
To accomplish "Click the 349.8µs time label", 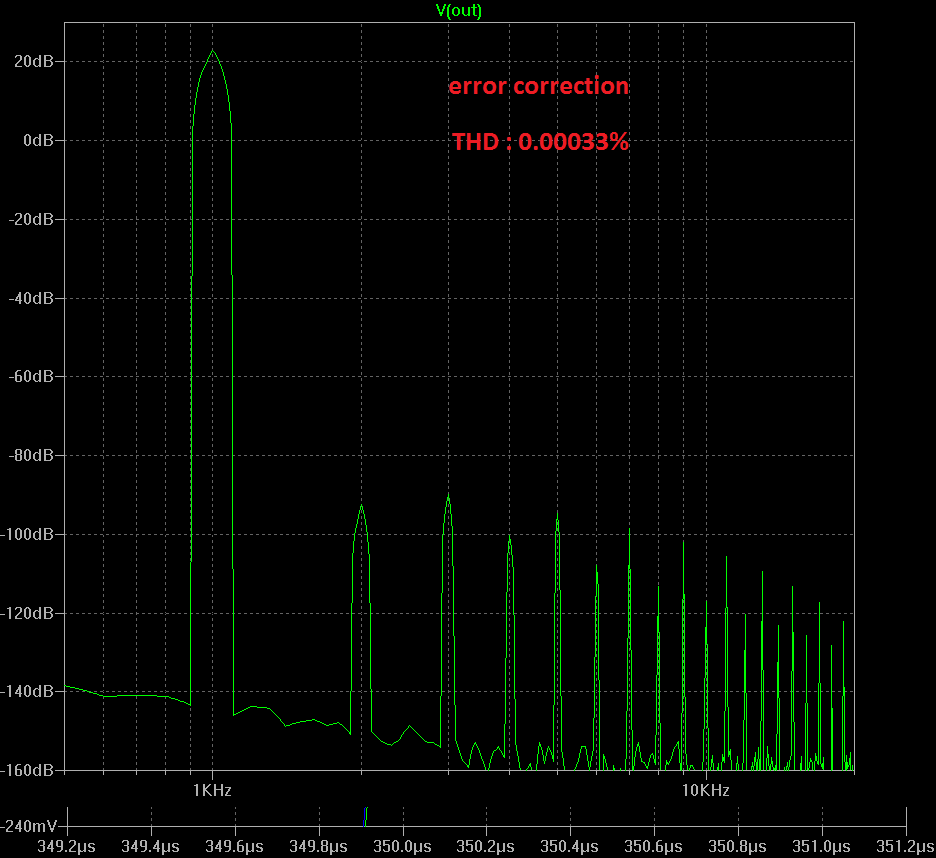I will (318, 847).
